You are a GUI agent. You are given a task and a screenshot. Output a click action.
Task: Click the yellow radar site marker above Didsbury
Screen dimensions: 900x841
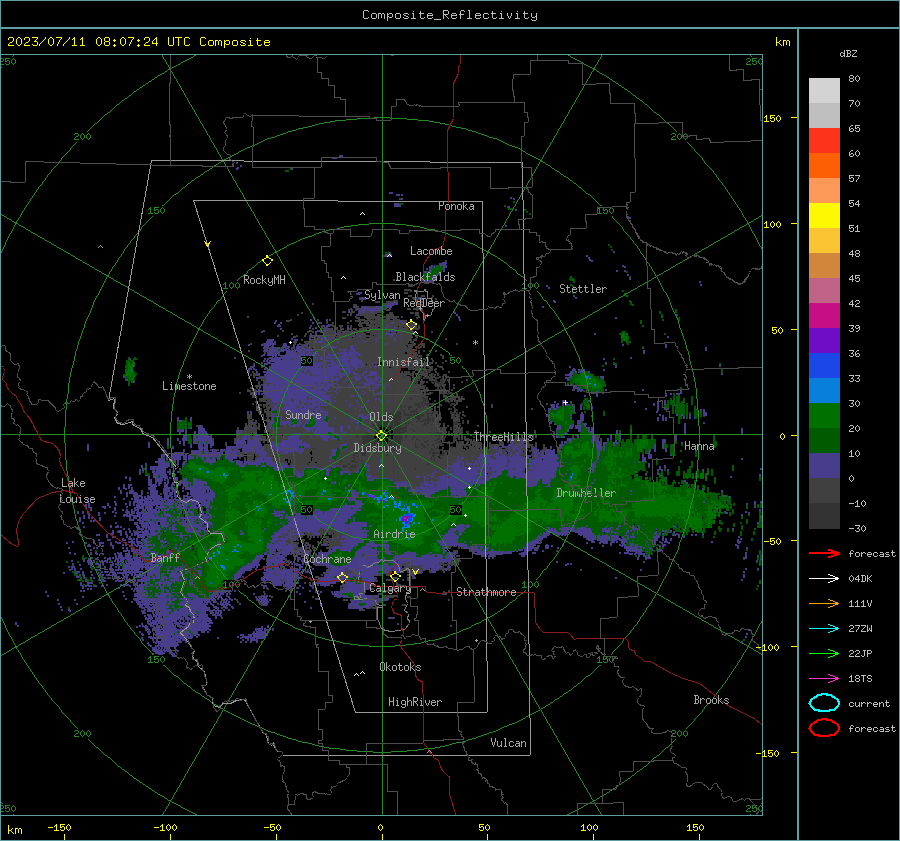click(381, 436)
